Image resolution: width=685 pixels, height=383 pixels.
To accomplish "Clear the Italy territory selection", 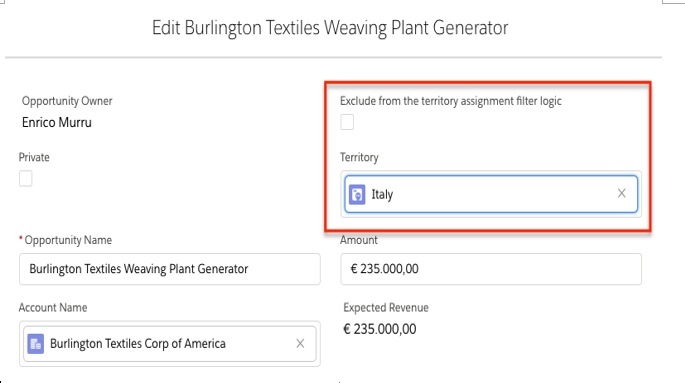I will [x=622, y=193].
